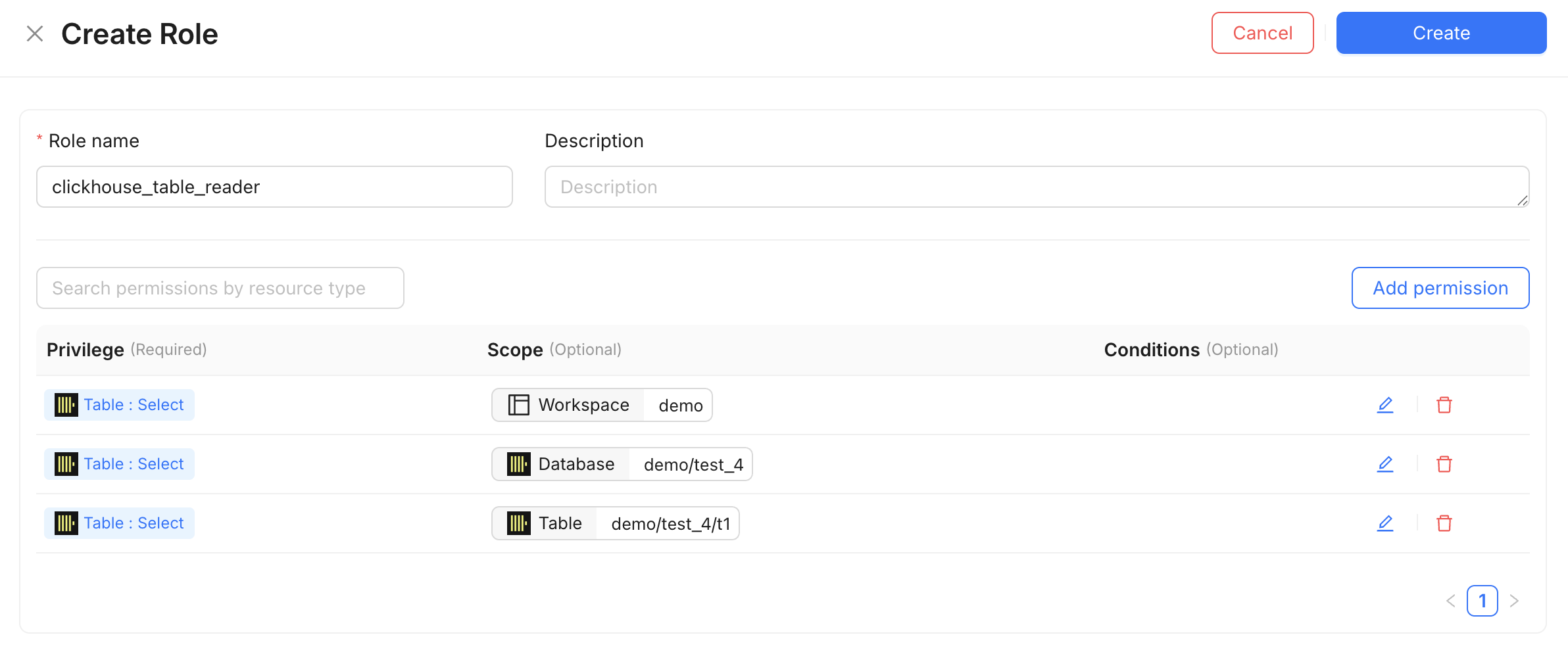Click the demo/test_4/t1 scope value
Viewport: 1568px width, 656px height.
pos(671,524)
